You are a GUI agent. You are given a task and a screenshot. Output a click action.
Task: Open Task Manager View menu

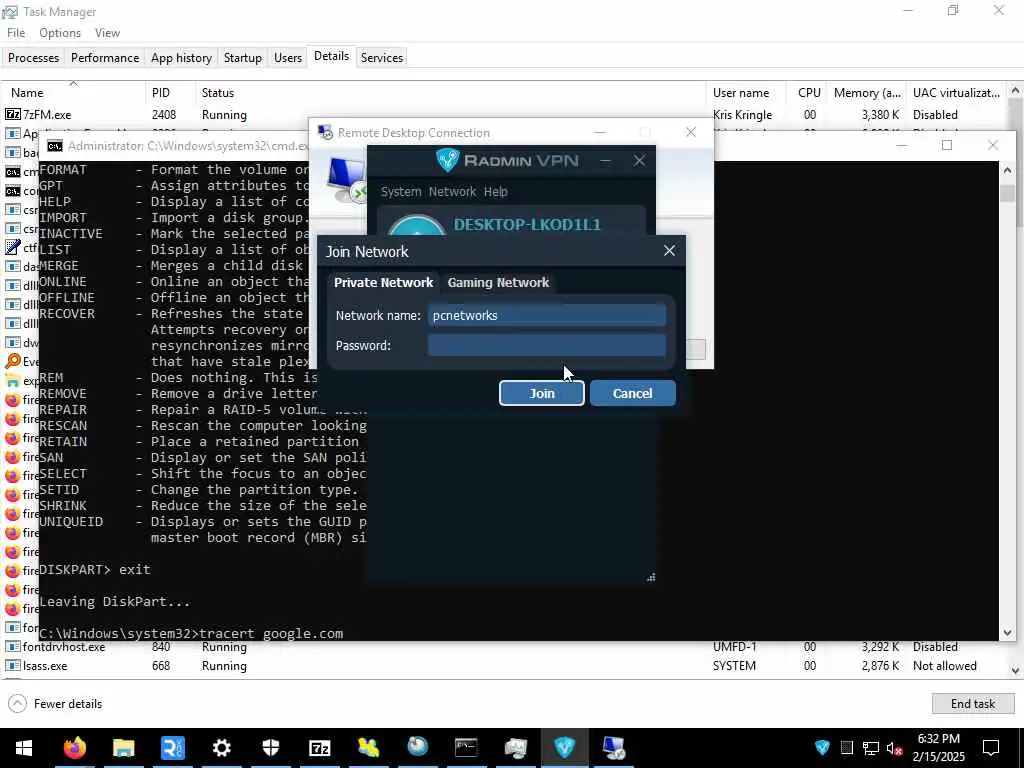tap(107, 33)
